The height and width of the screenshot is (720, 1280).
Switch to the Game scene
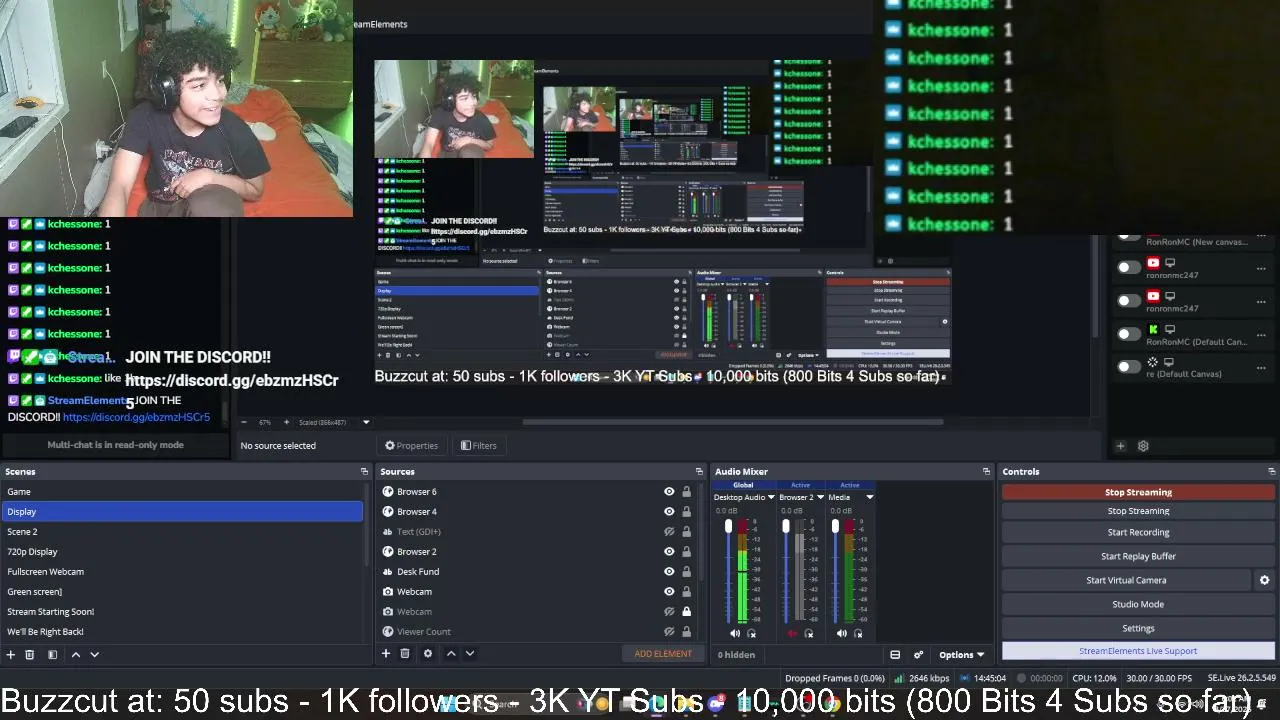coord(182,492)
